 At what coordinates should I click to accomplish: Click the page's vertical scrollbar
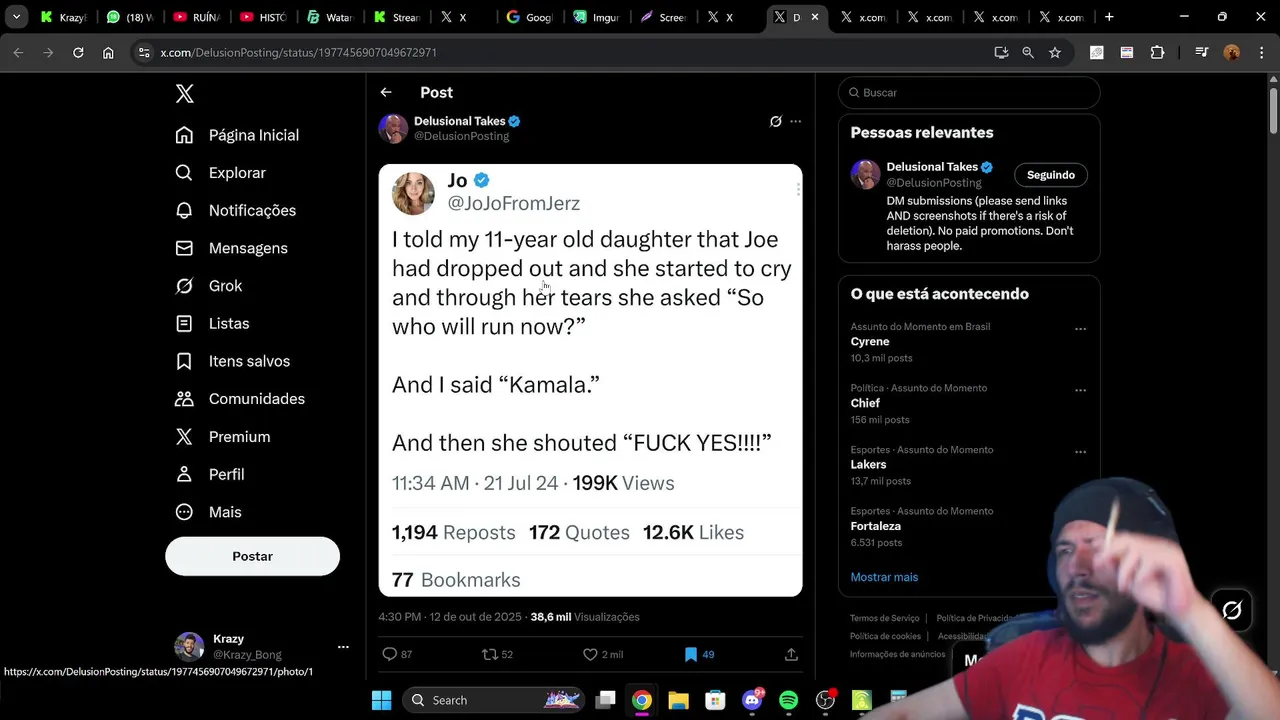click(1273, 110)
